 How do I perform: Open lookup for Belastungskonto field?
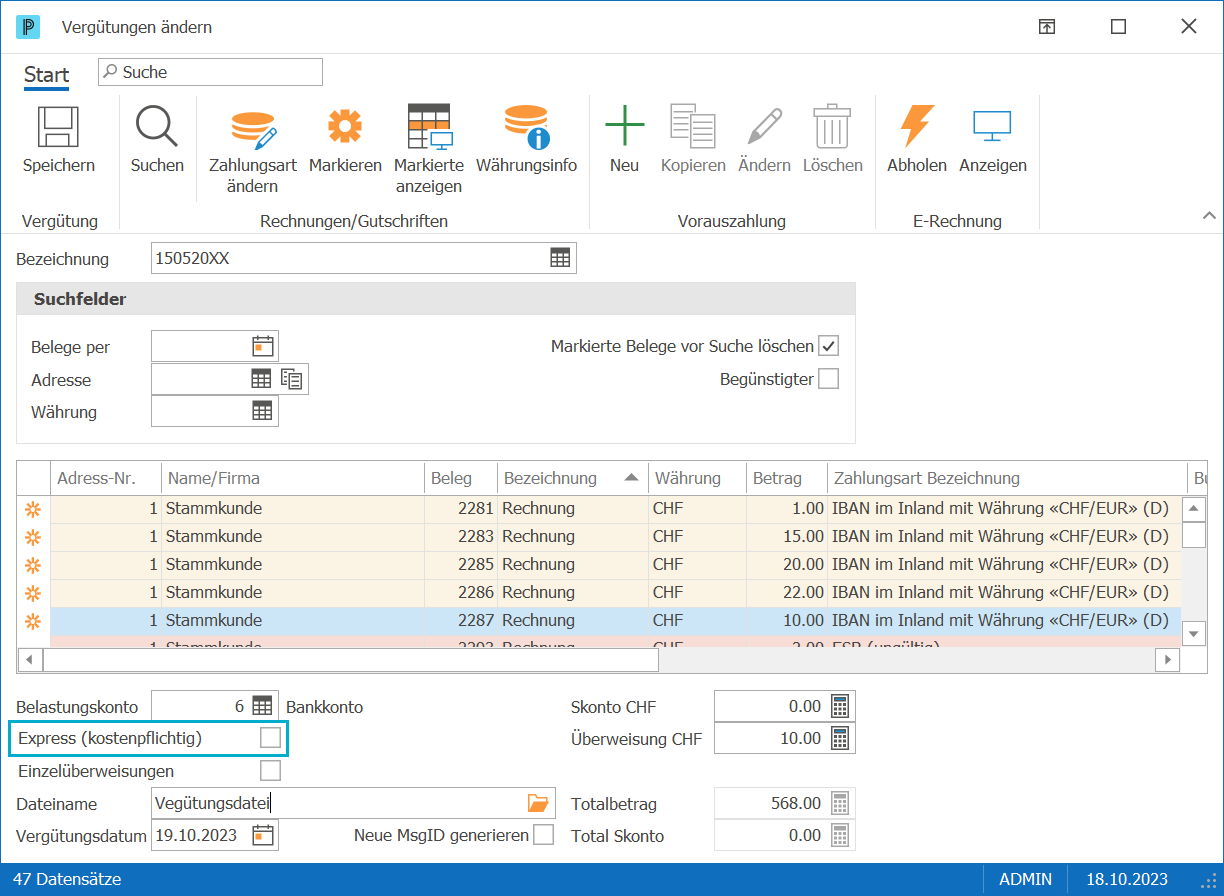click(262, 706)
